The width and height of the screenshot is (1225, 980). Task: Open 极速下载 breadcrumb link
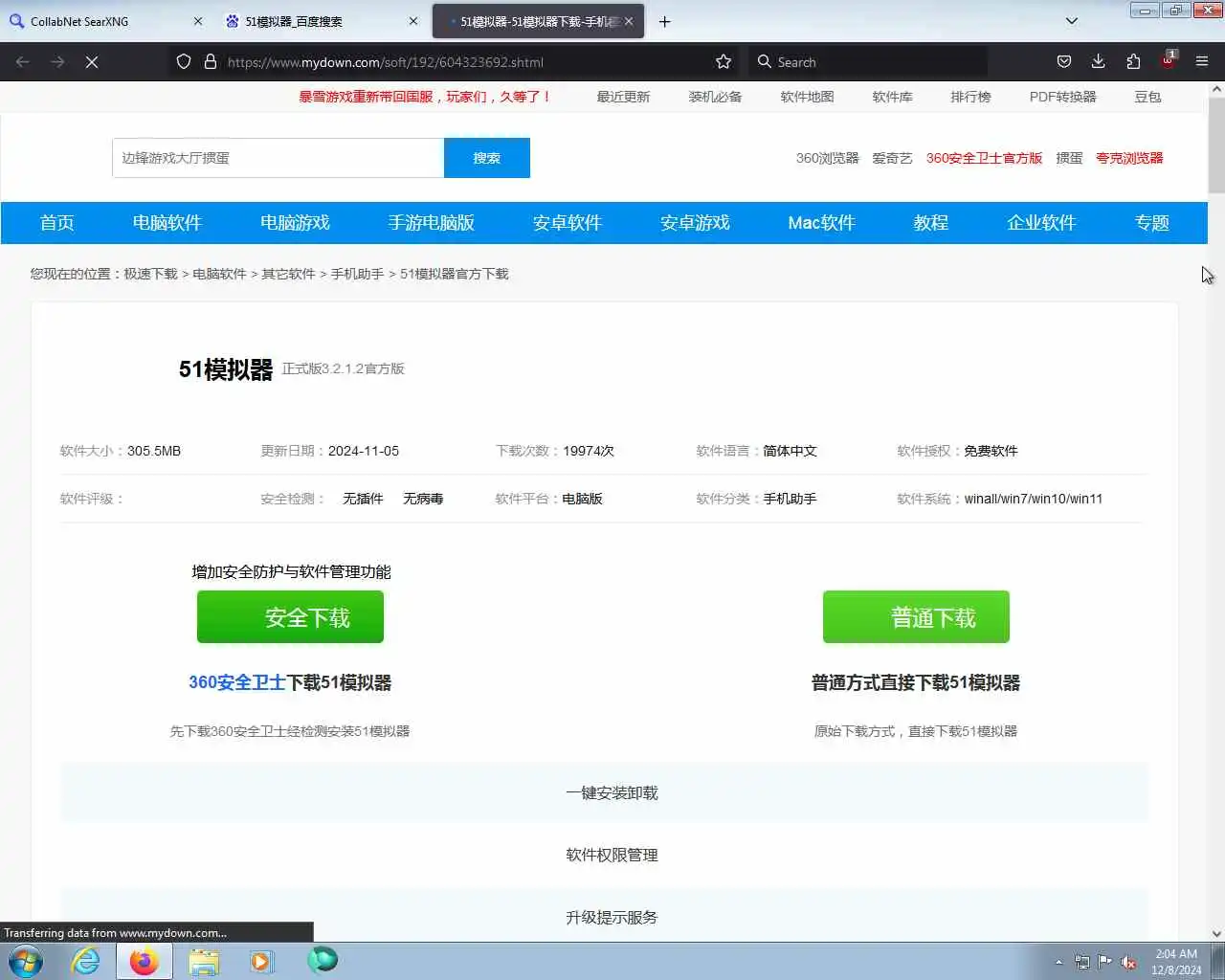pyautogui.click(x=150, y=274)
